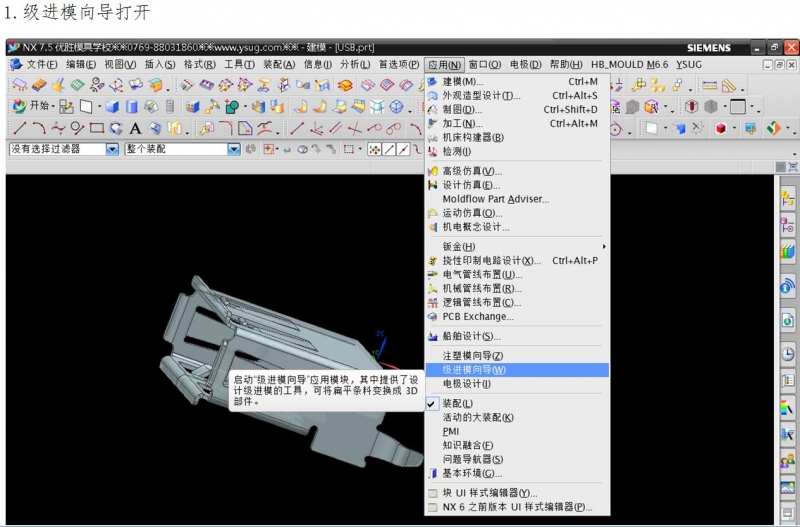Viewport: 800px width, 527px height.
Task: Open the 整个装配 scope dropdown
Action: (x=234, y=149)
